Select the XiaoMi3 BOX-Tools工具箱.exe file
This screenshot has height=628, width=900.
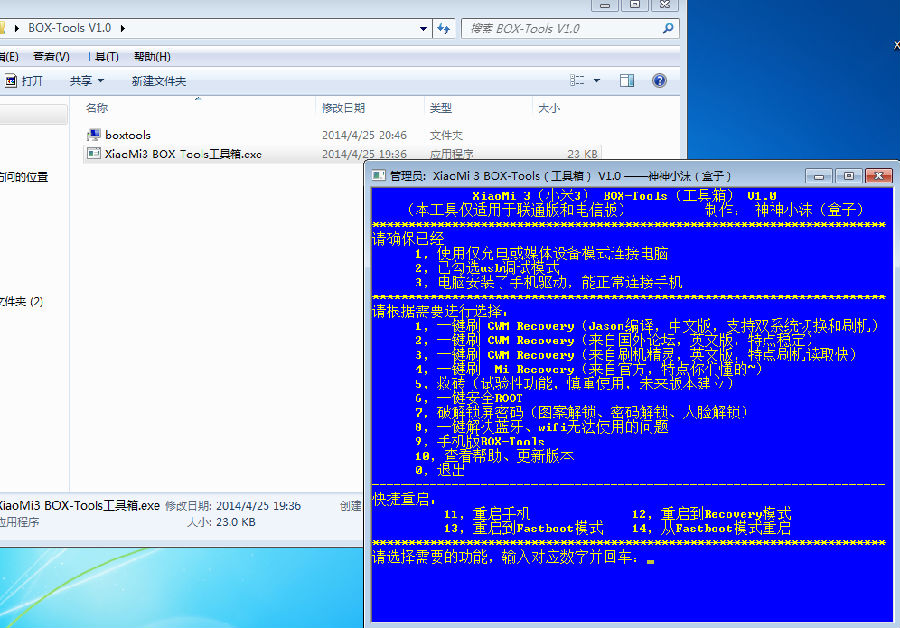[x=182, y=154]
